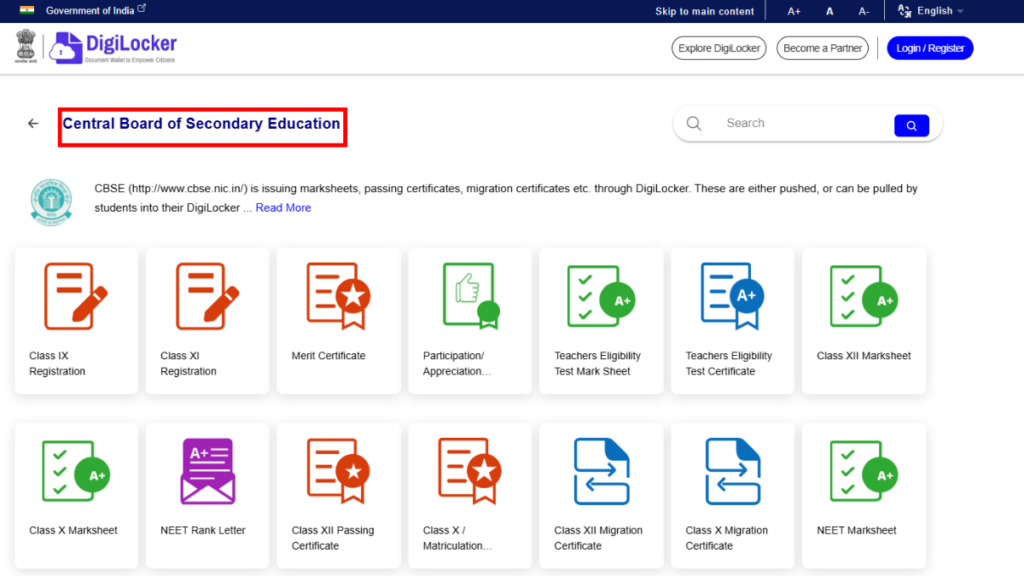This screenshot has height=576, width=1024.
Task: Select the Participation/Appreciation certificate icon
Action: tap(471, 295)
